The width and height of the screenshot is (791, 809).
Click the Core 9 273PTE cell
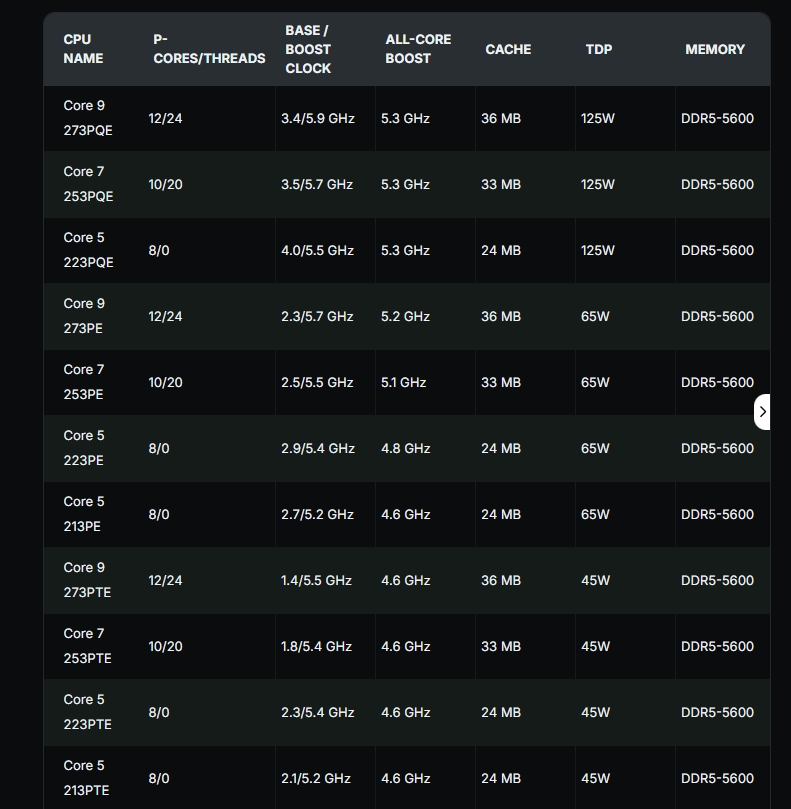[87, 580]
